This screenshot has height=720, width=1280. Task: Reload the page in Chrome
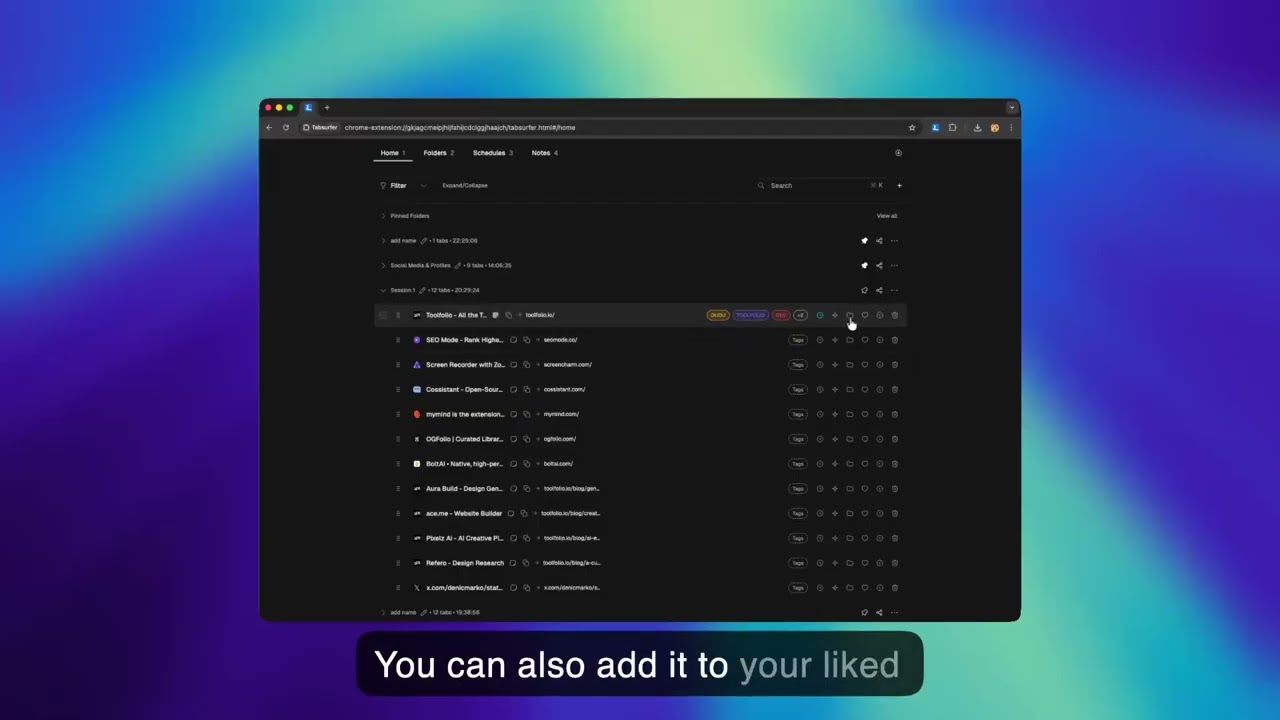coord(286,128)
